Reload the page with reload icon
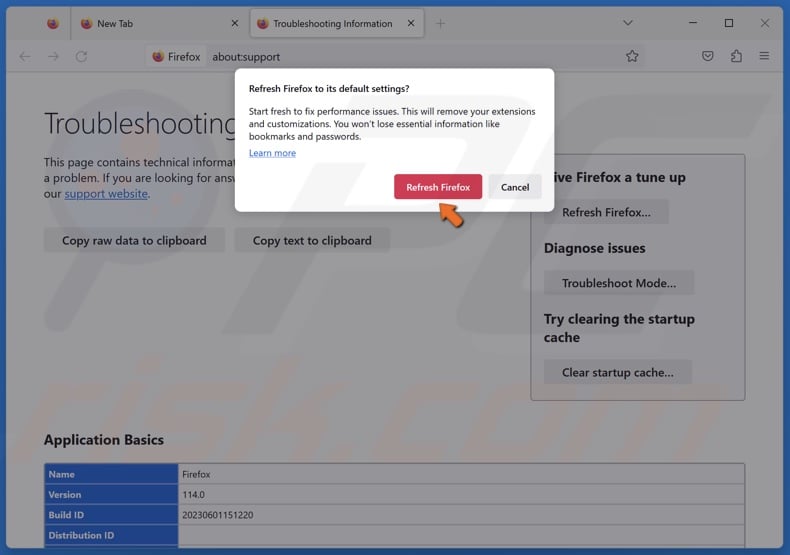Screen dimensions: 790x555 tap(82, 56)
